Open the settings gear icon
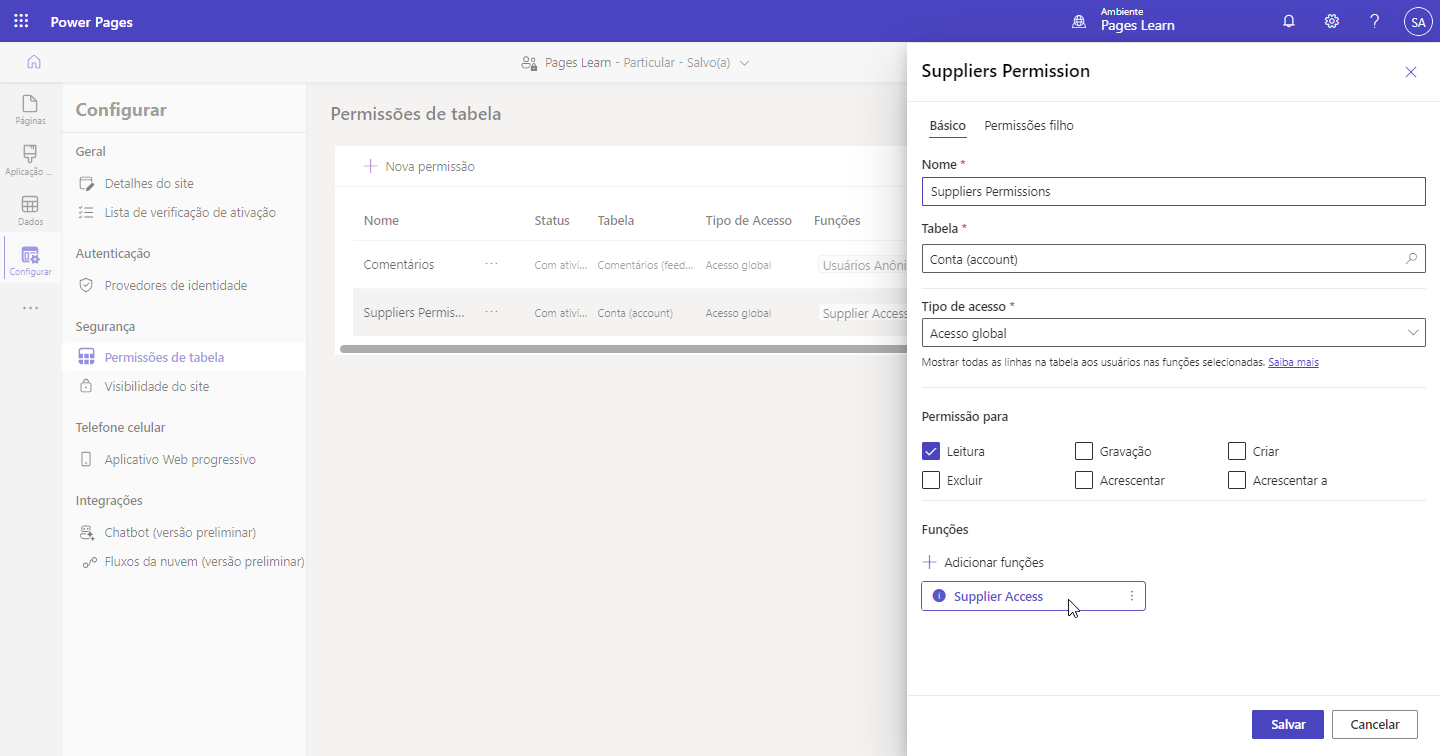The width and height of the screenshot is (1440, 756). point(1332,21)
